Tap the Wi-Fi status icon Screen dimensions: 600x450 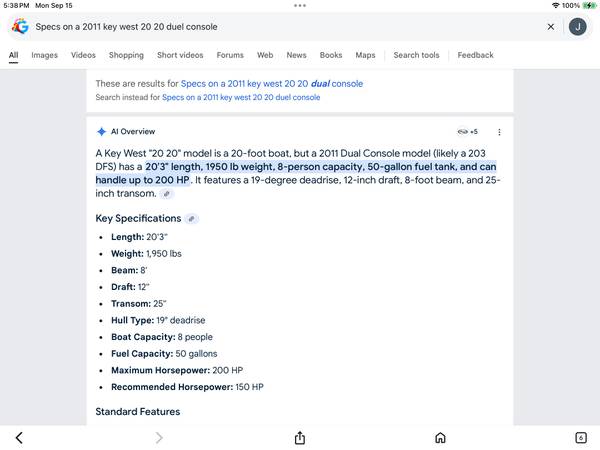click(555, 5)
